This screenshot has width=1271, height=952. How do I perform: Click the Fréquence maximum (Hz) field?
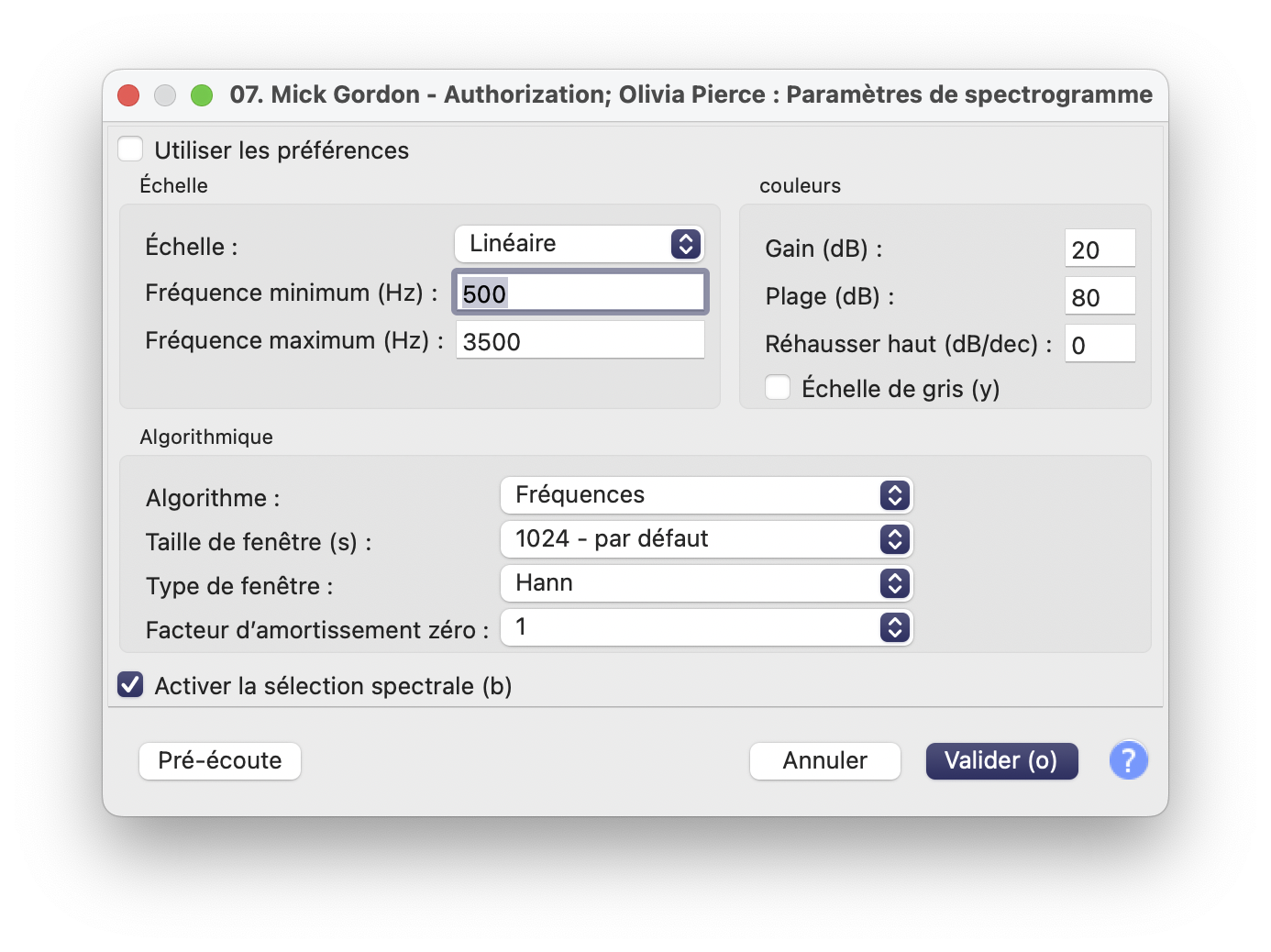click(580, 340)
